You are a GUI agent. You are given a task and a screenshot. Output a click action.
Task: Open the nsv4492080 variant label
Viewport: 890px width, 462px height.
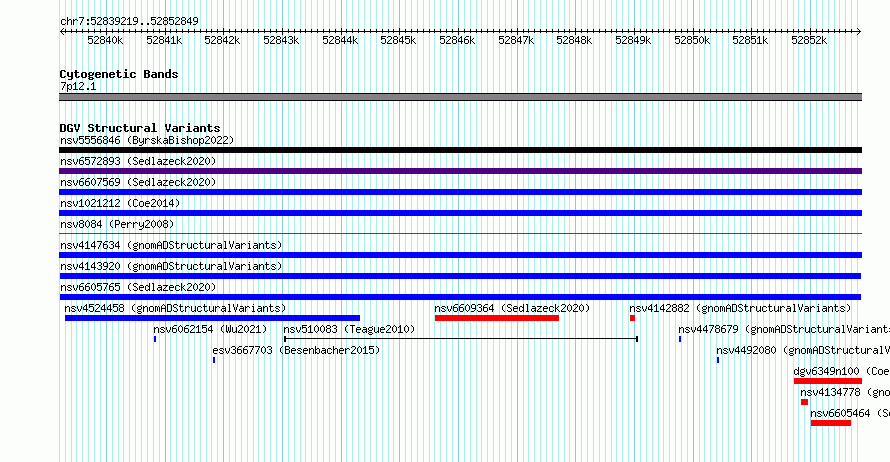[803, 350]
